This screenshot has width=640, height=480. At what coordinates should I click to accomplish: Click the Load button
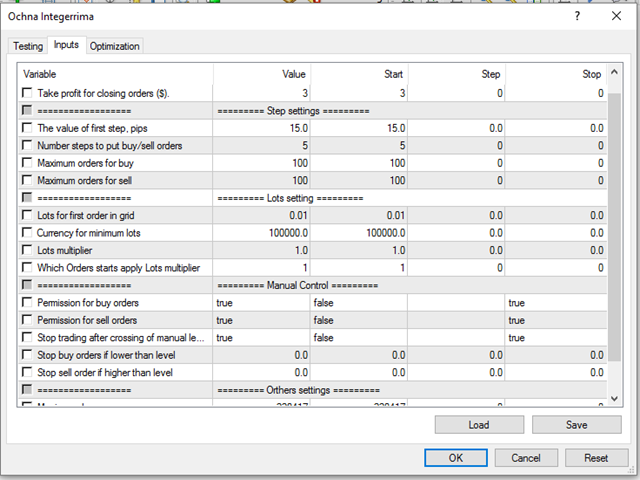click(x=479, y=425)
